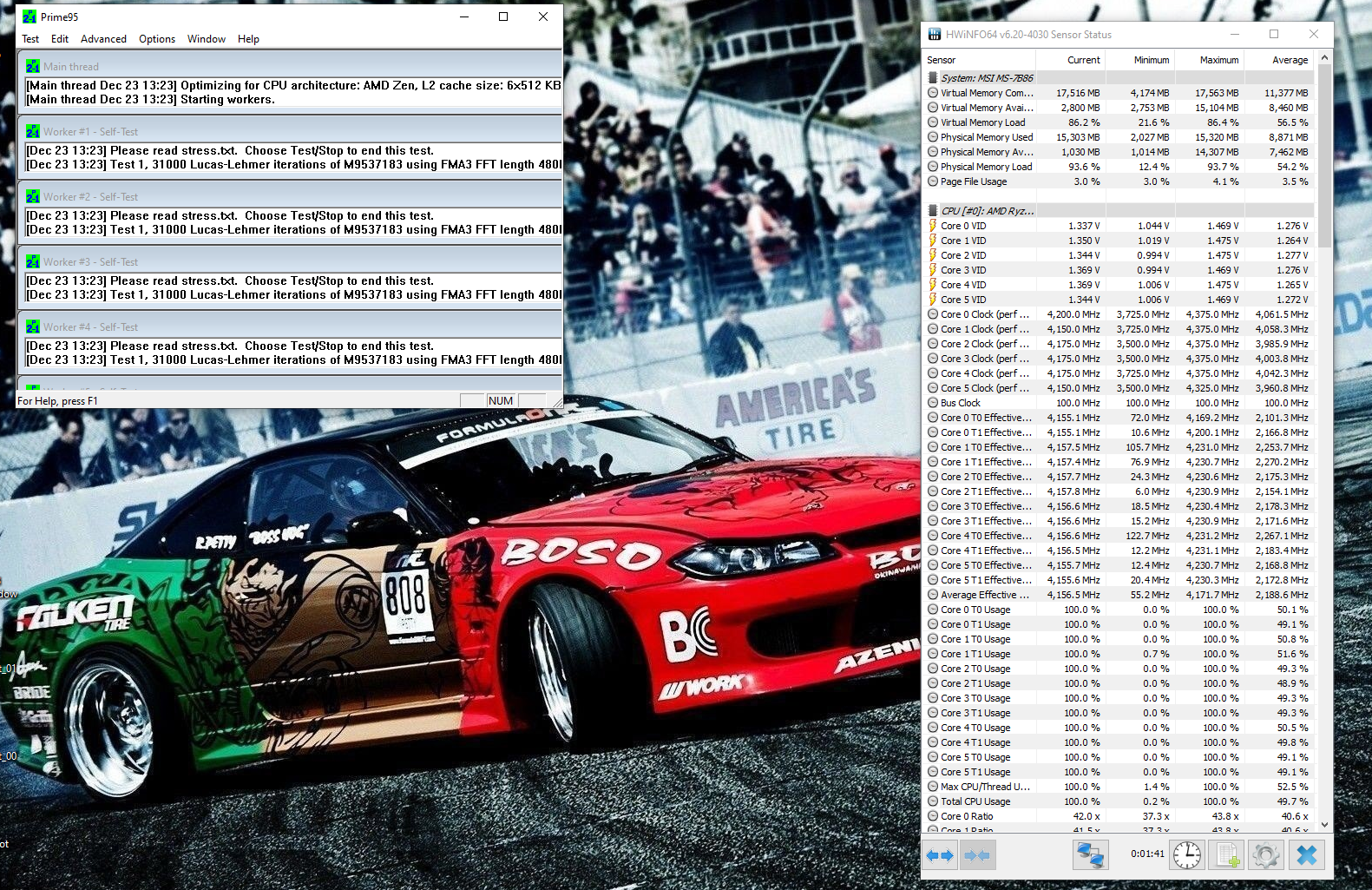The image size is (1372, 890).
Task: Select the Physical Memory Used row icon
Action: click(933, 137)
